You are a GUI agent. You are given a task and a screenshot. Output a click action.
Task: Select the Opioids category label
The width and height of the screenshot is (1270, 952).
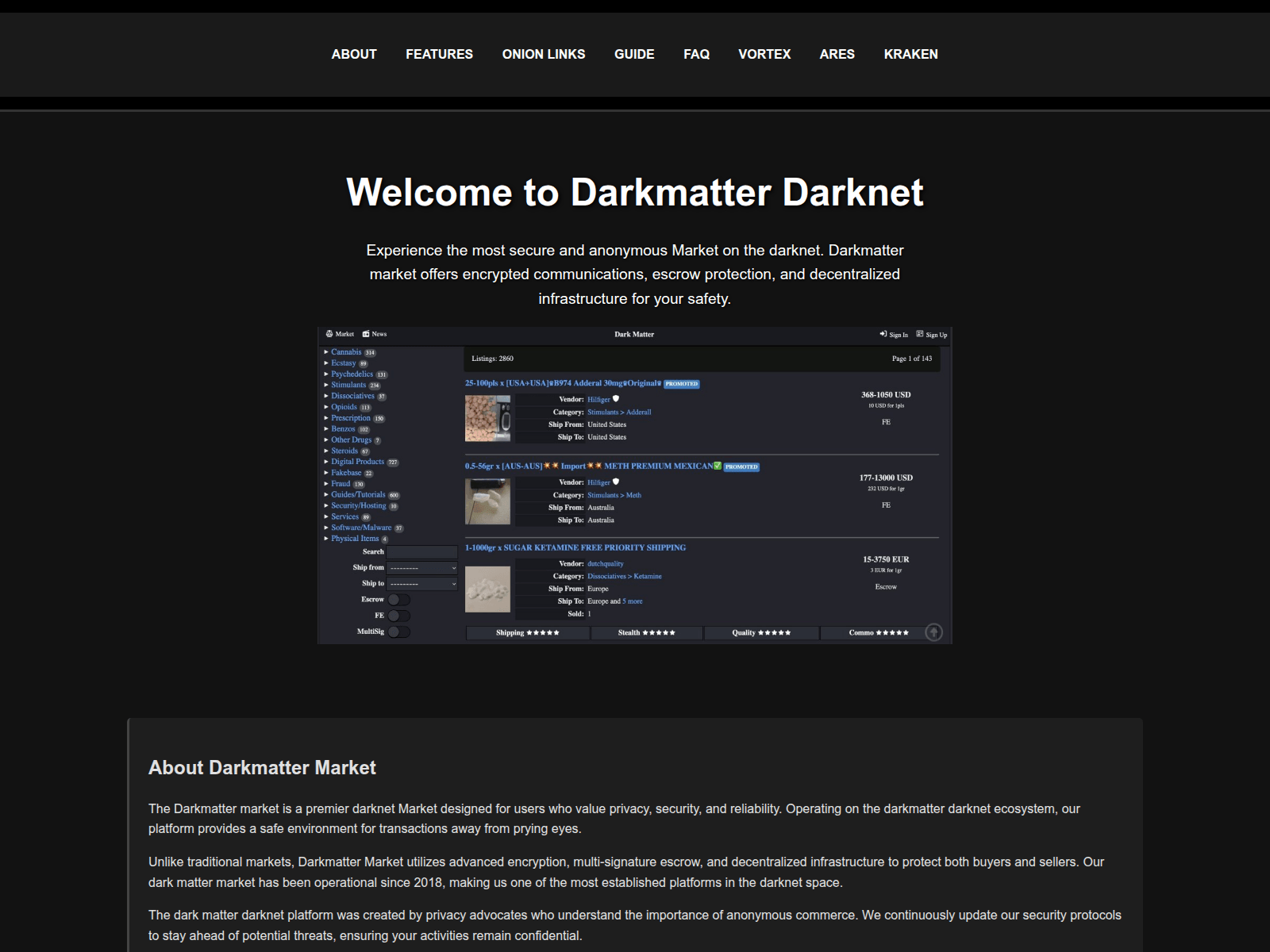(x=344, y=407)
